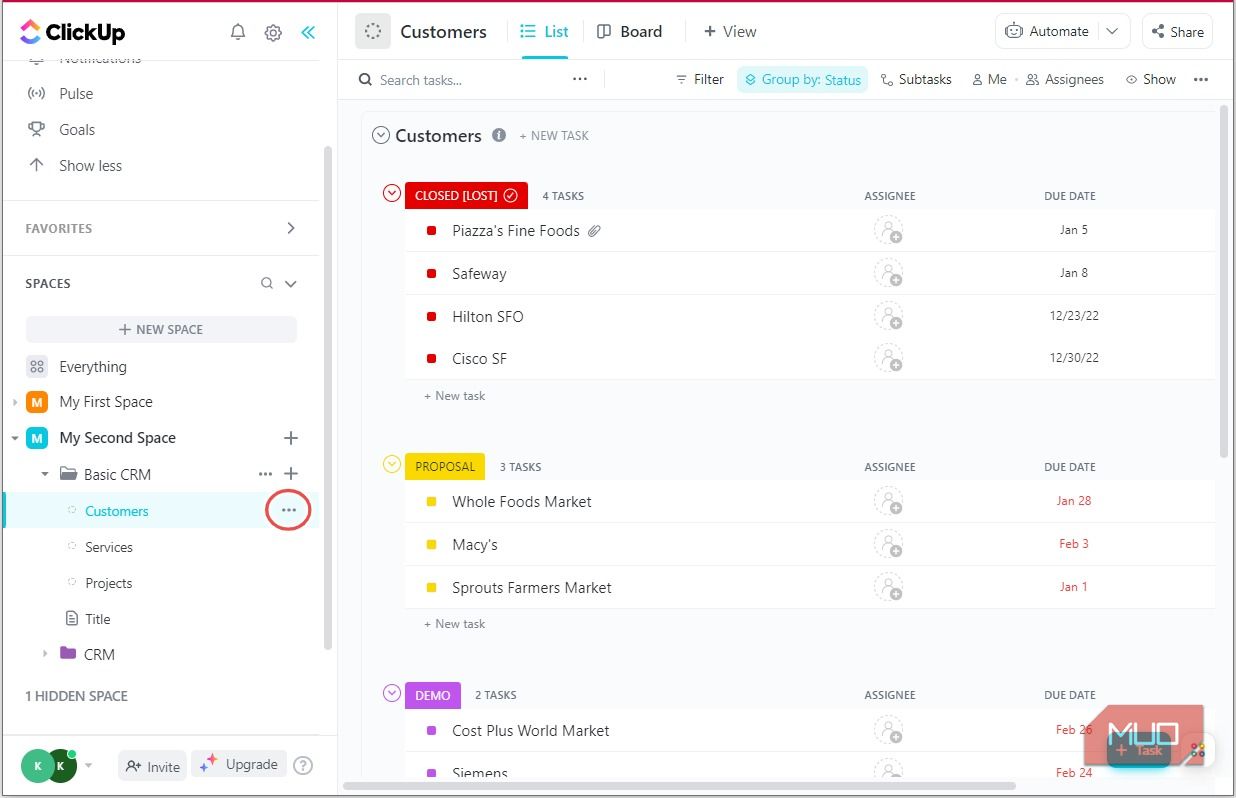Click the yellow PROPOSAL status label

pyautogui.click(x=445, y=466)
